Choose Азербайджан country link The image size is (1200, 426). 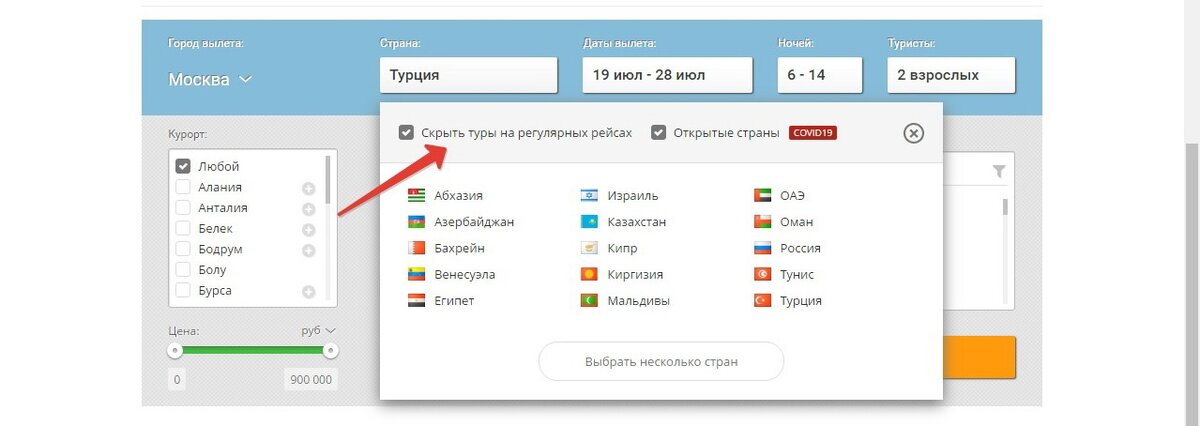point(474,222)
